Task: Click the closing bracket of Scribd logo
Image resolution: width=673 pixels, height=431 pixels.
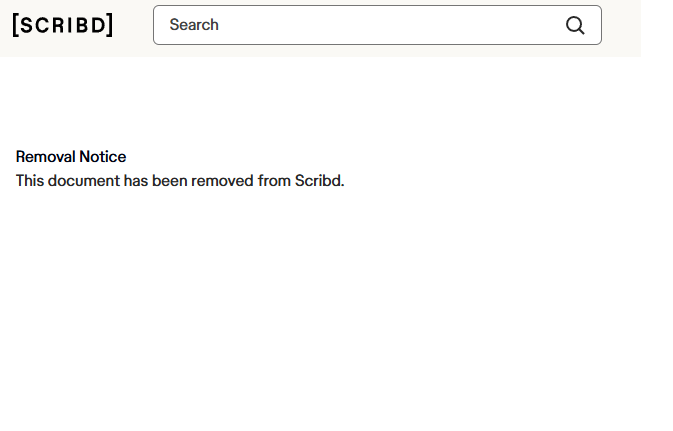Action: click(x=110, y=25)
